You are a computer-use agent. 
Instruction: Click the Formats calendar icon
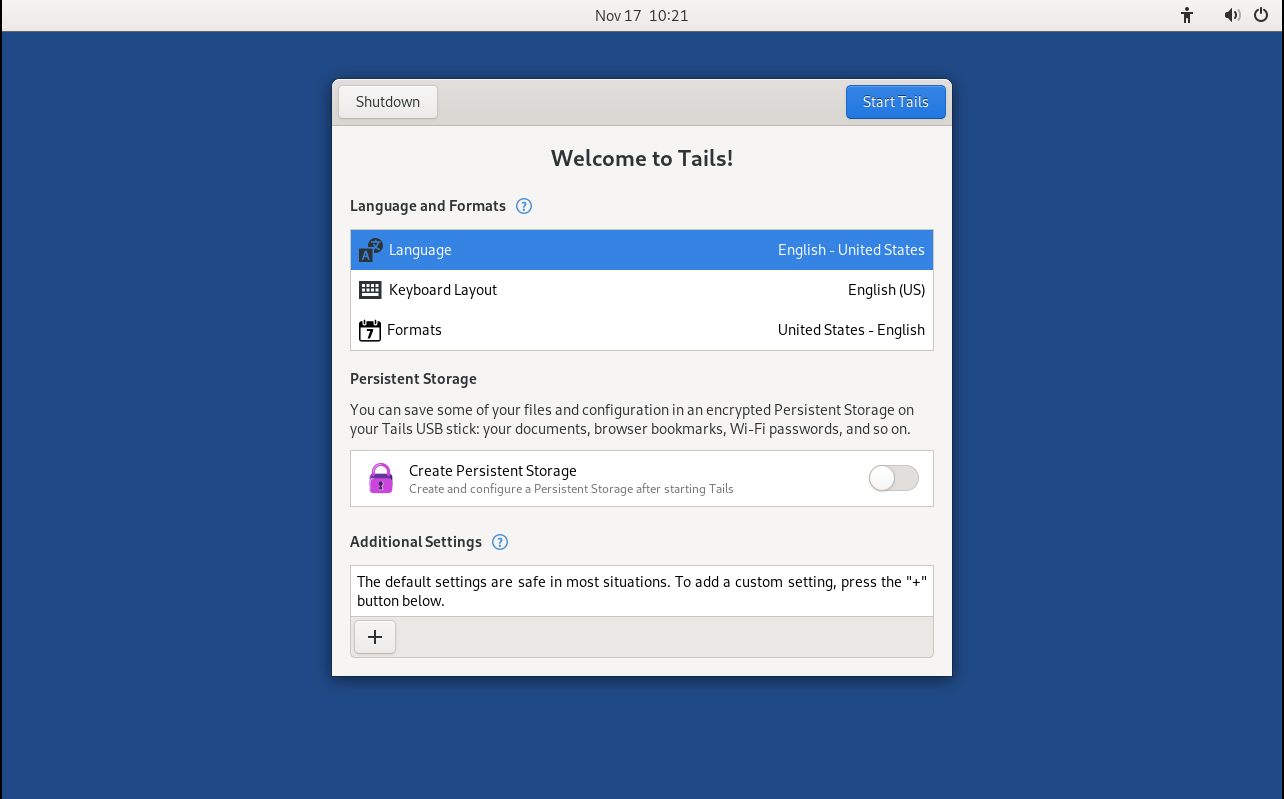coord(370,330)
